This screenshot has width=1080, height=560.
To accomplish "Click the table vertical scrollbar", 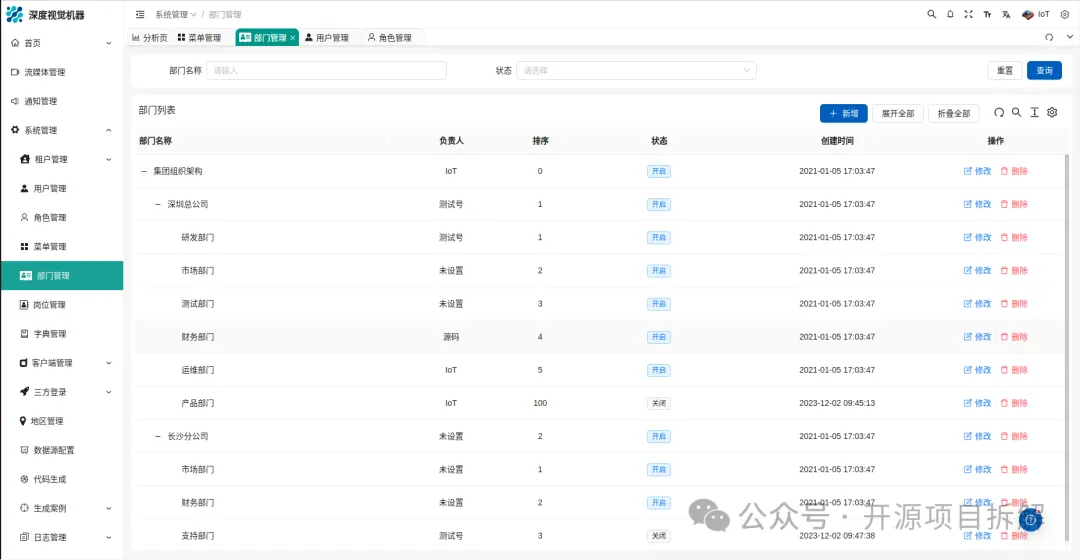I will click(1067, 348).
